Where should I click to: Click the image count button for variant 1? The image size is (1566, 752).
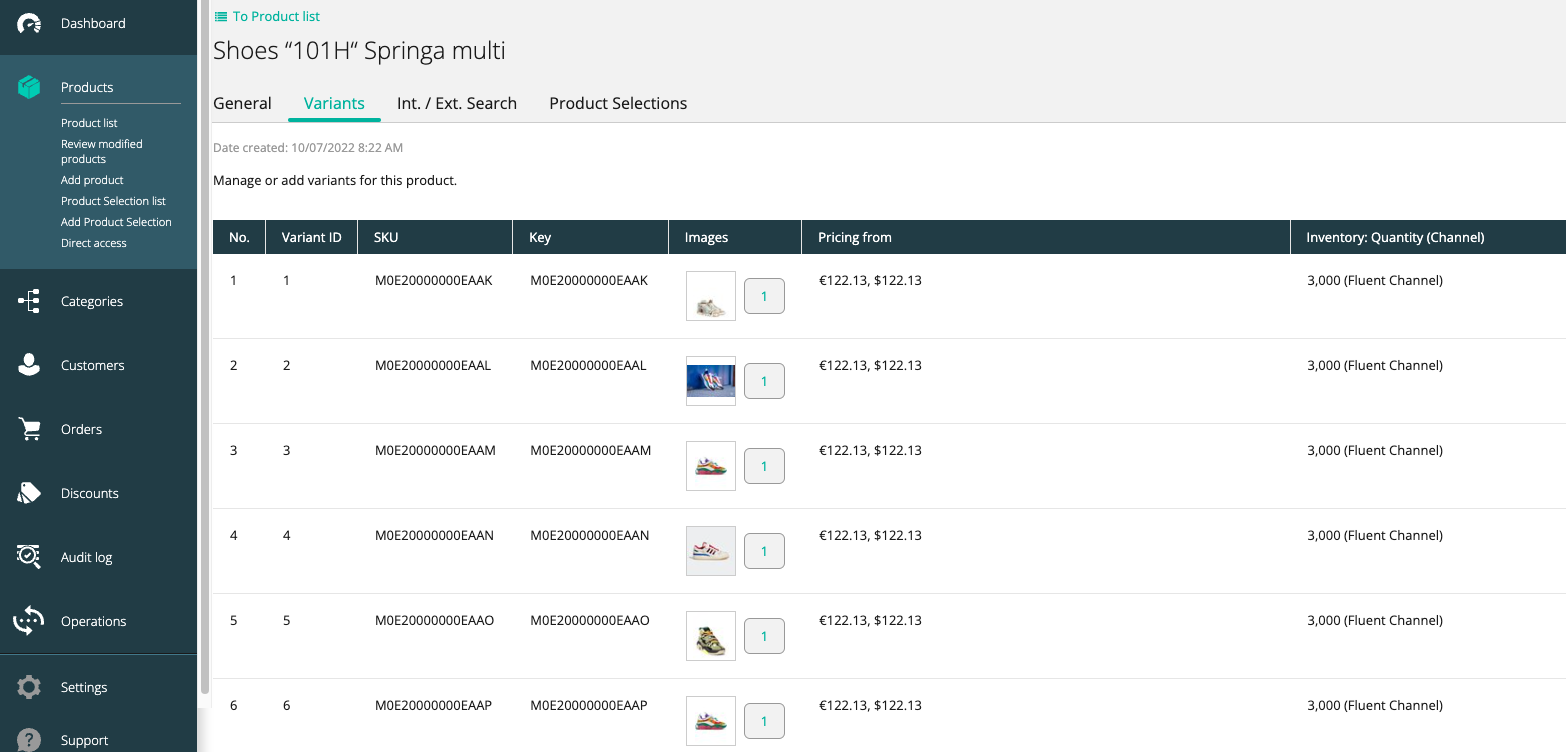764,296
